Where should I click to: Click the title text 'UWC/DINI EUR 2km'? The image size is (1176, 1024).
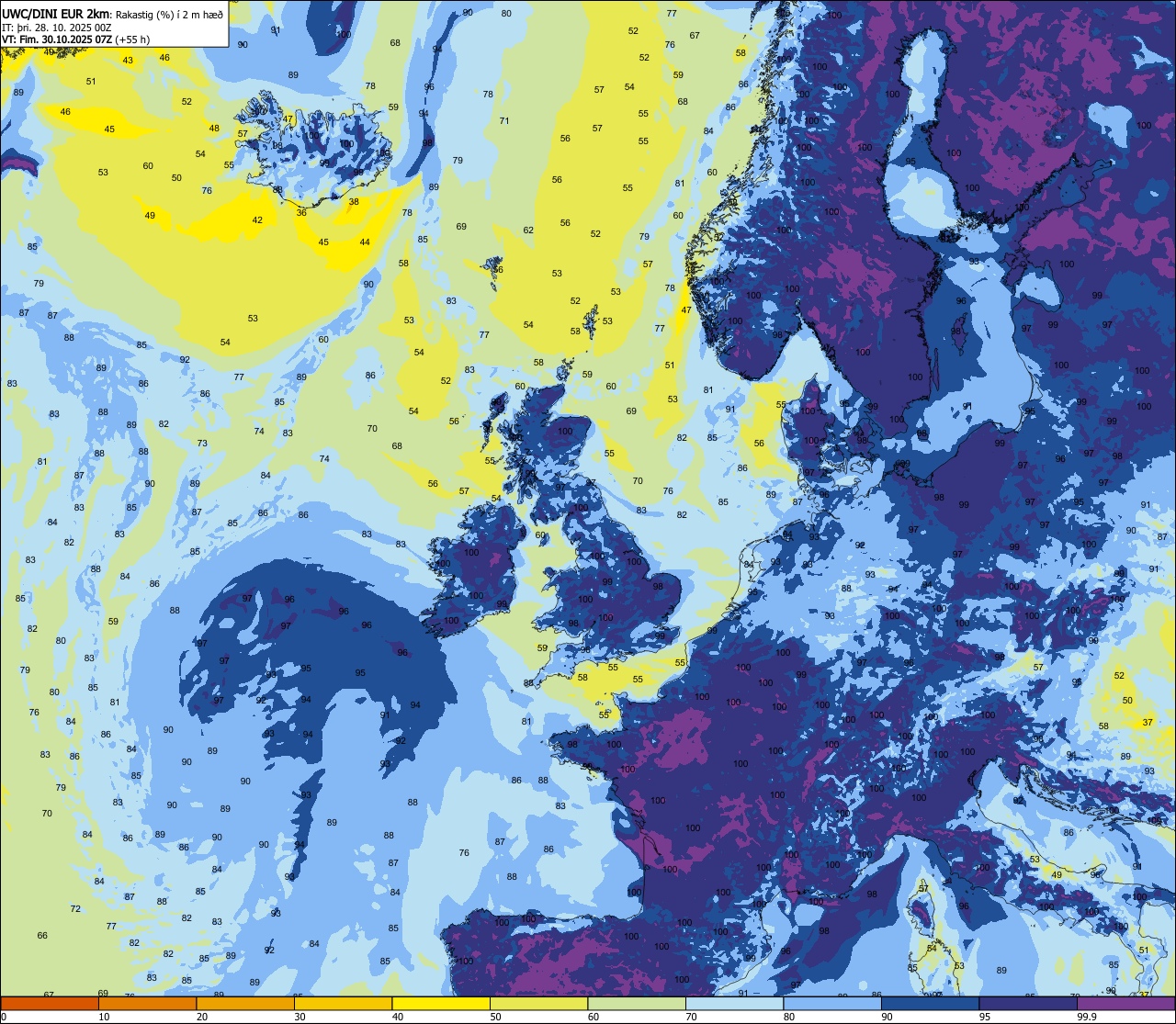click(x=55, y=14)
